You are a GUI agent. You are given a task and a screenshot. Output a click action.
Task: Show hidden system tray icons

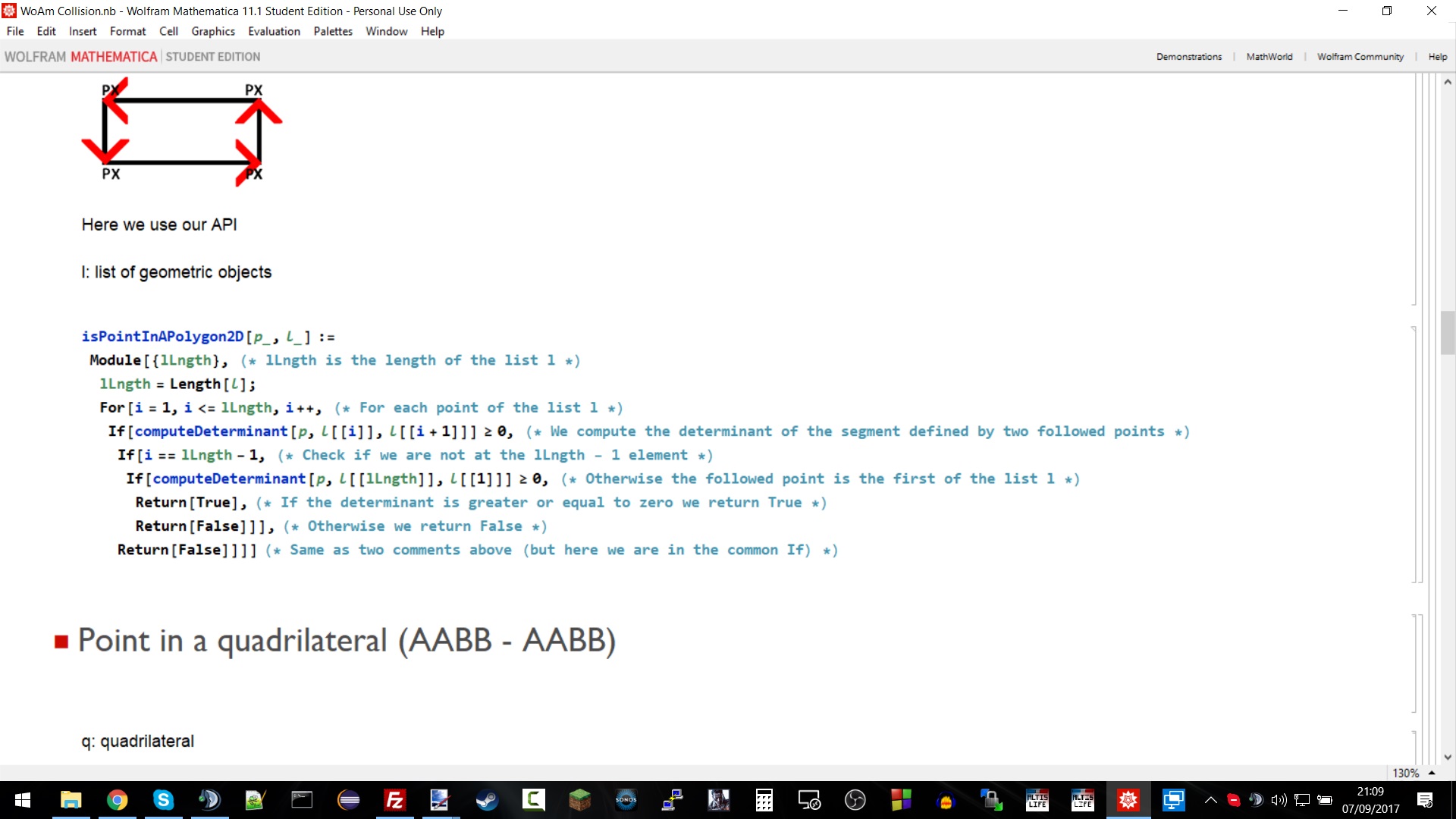(x=1210, y=800)
